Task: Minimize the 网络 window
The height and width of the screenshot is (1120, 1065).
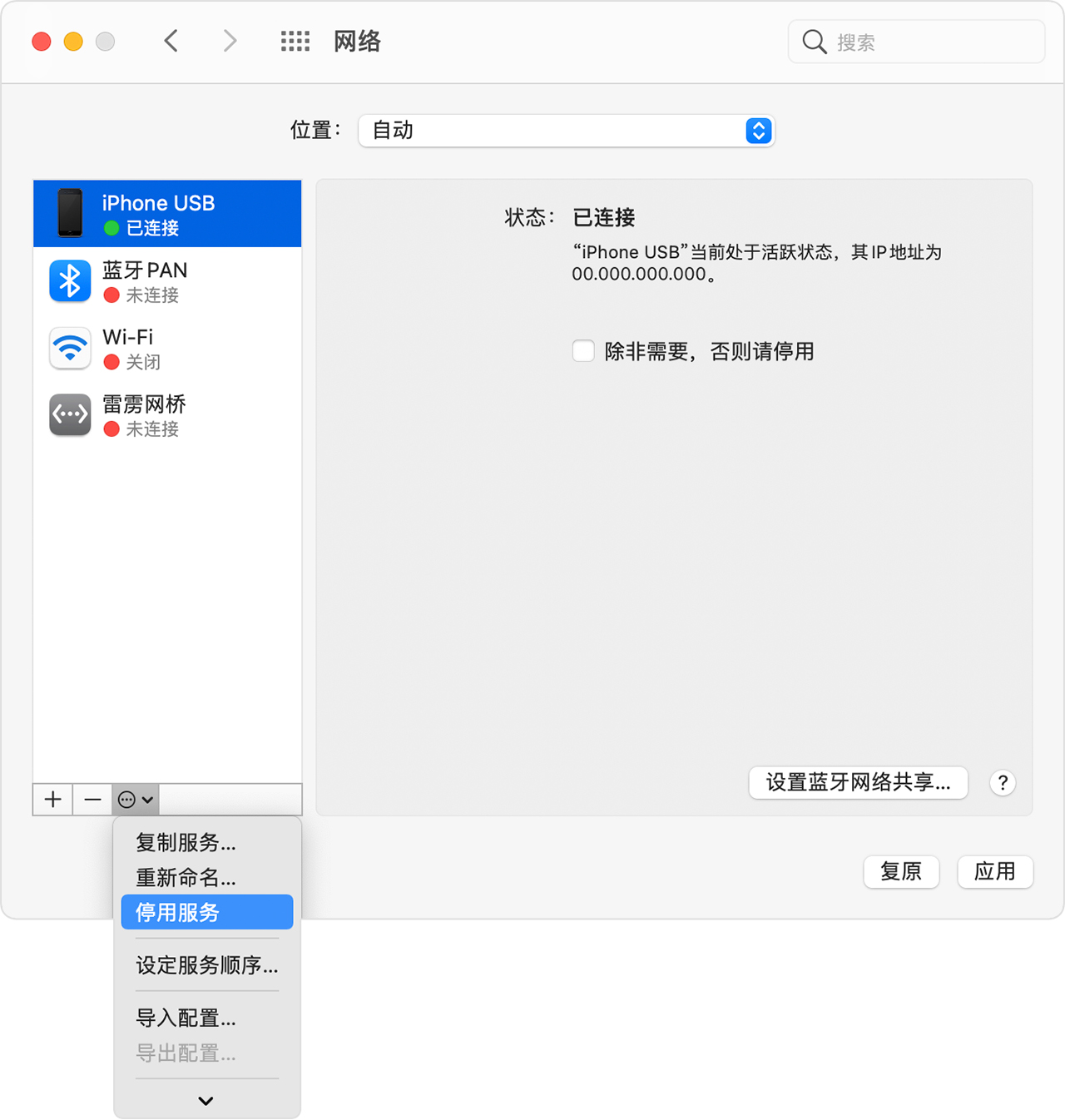Action: [x=73, y=42]
